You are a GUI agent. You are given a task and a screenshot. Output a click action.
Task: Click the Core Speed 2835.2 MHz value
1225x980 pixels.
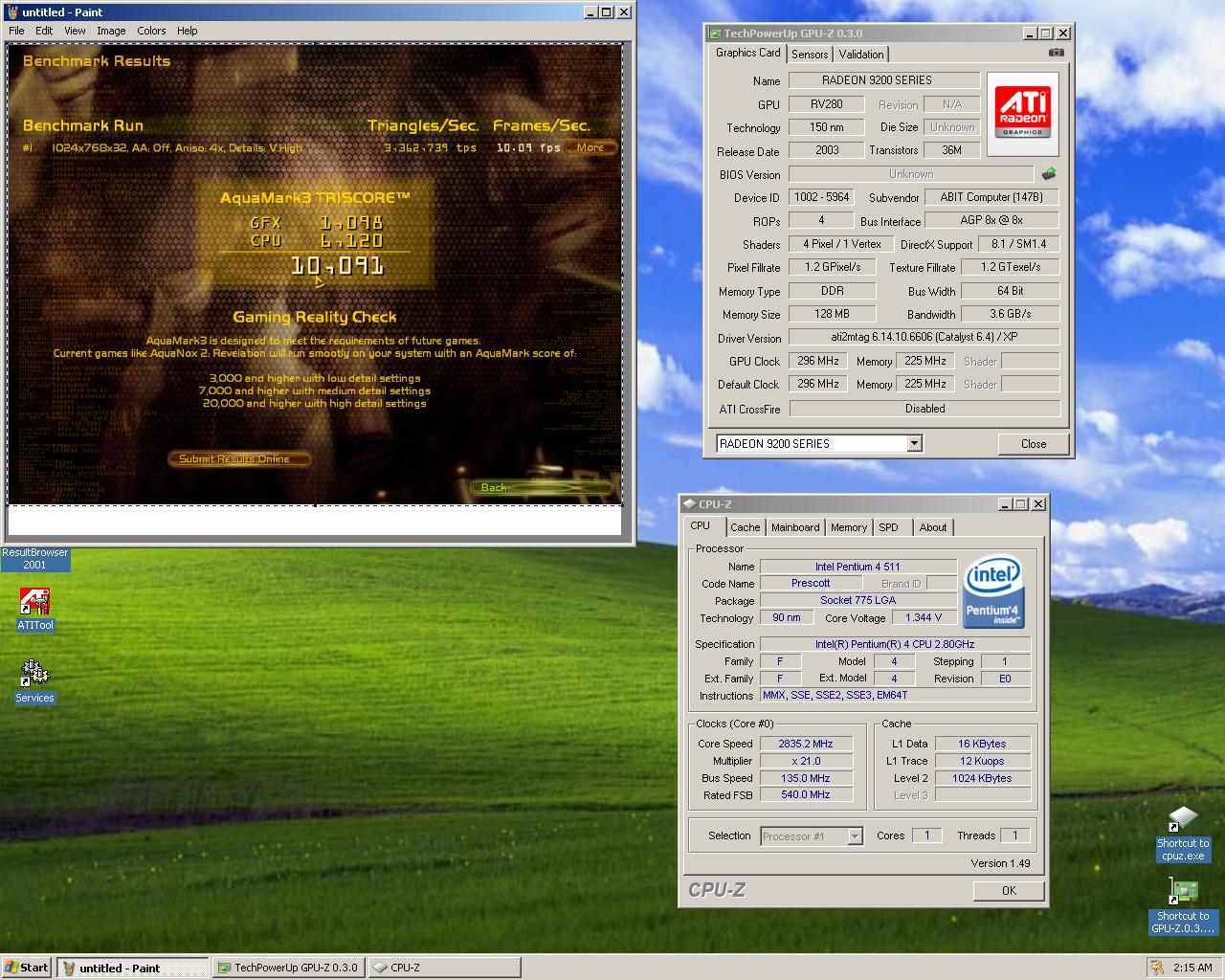click(x=806, y=744)
